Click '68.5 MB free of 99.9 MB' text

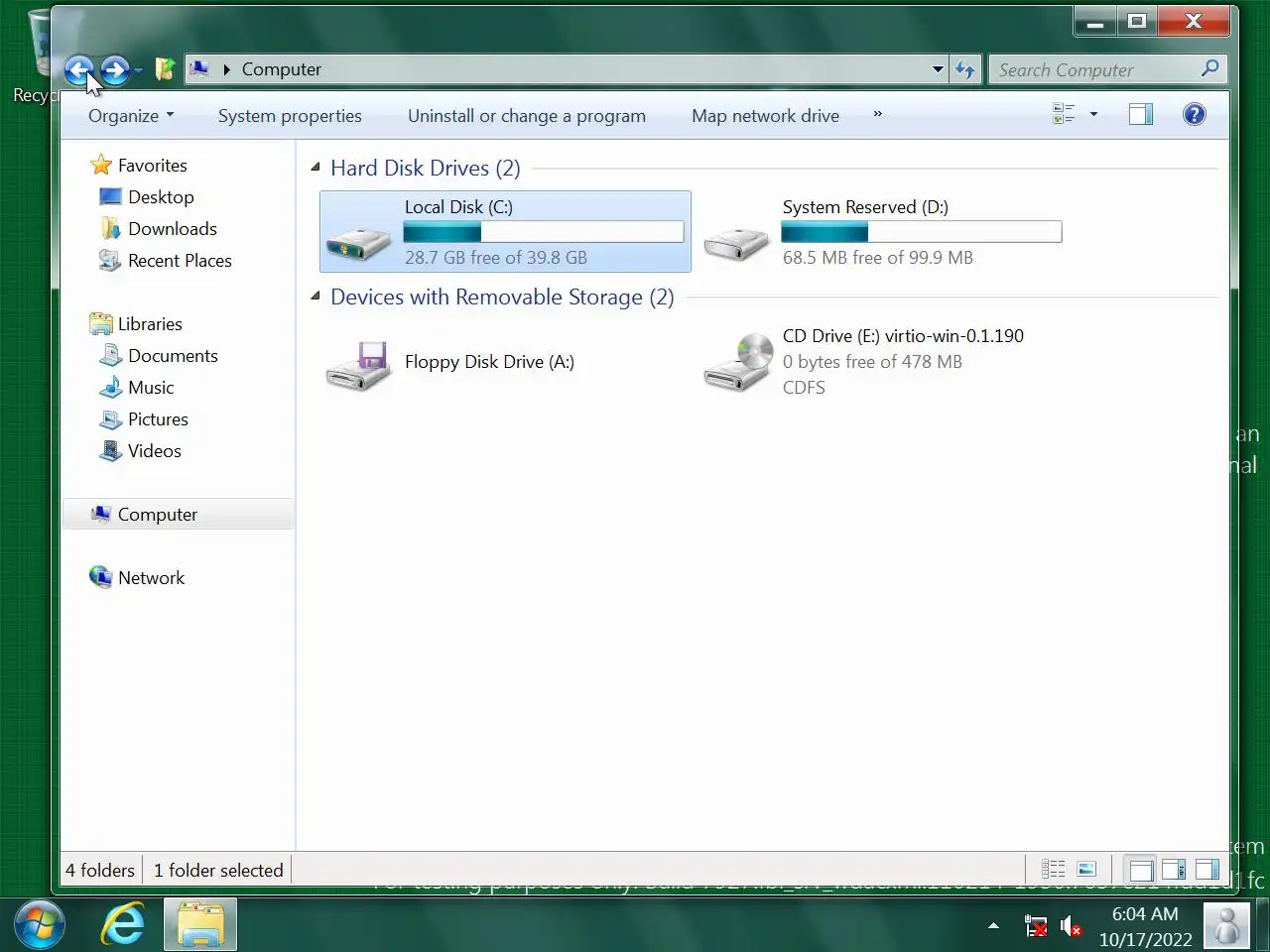pyautogui.click(x=877, y=258)
